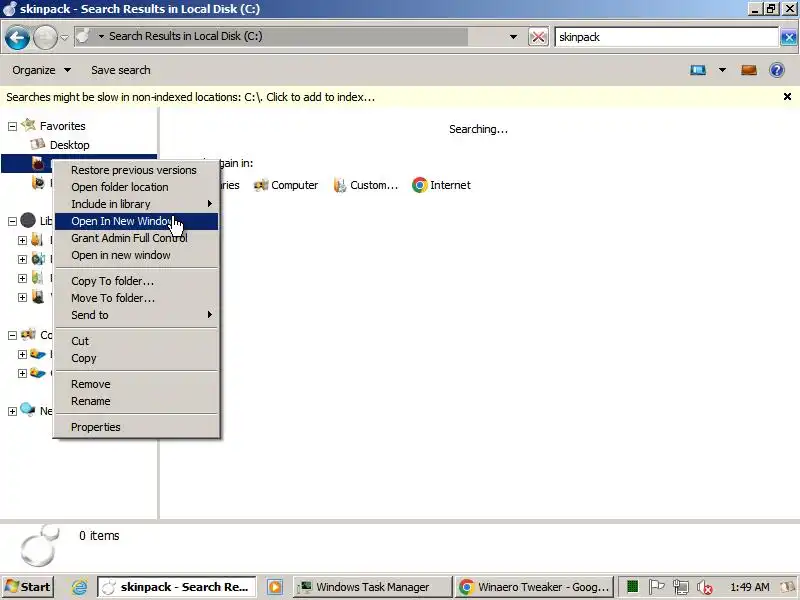This screenshot has height=600, width=800.
Task: Search again in Computer
Action: [x=294, y=185]
